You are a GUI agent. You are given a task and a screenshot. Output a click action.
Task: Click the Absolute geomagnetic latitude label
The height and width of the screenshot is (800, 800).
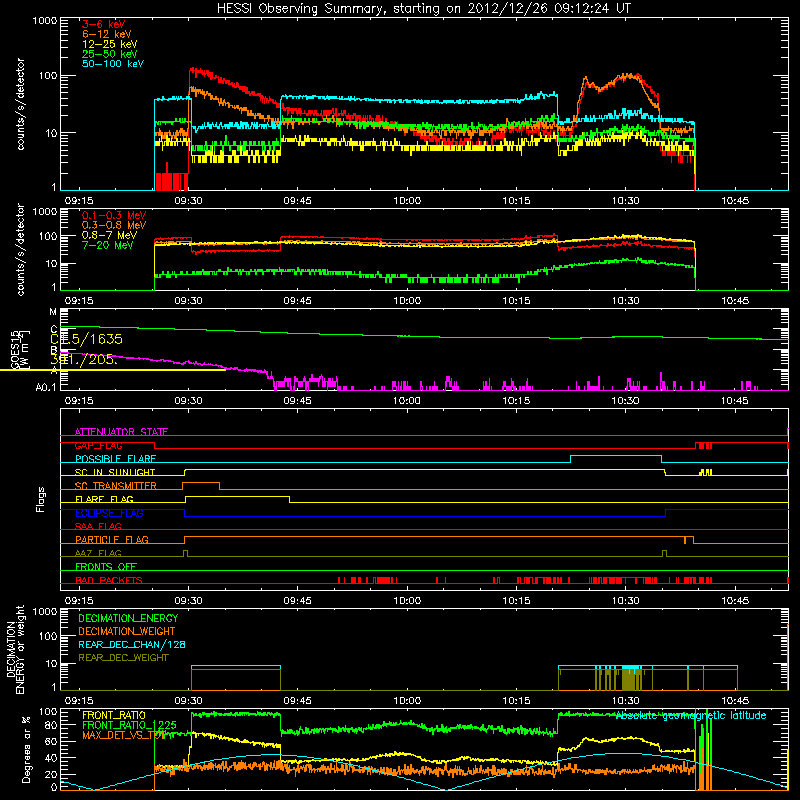pos(691,715)
